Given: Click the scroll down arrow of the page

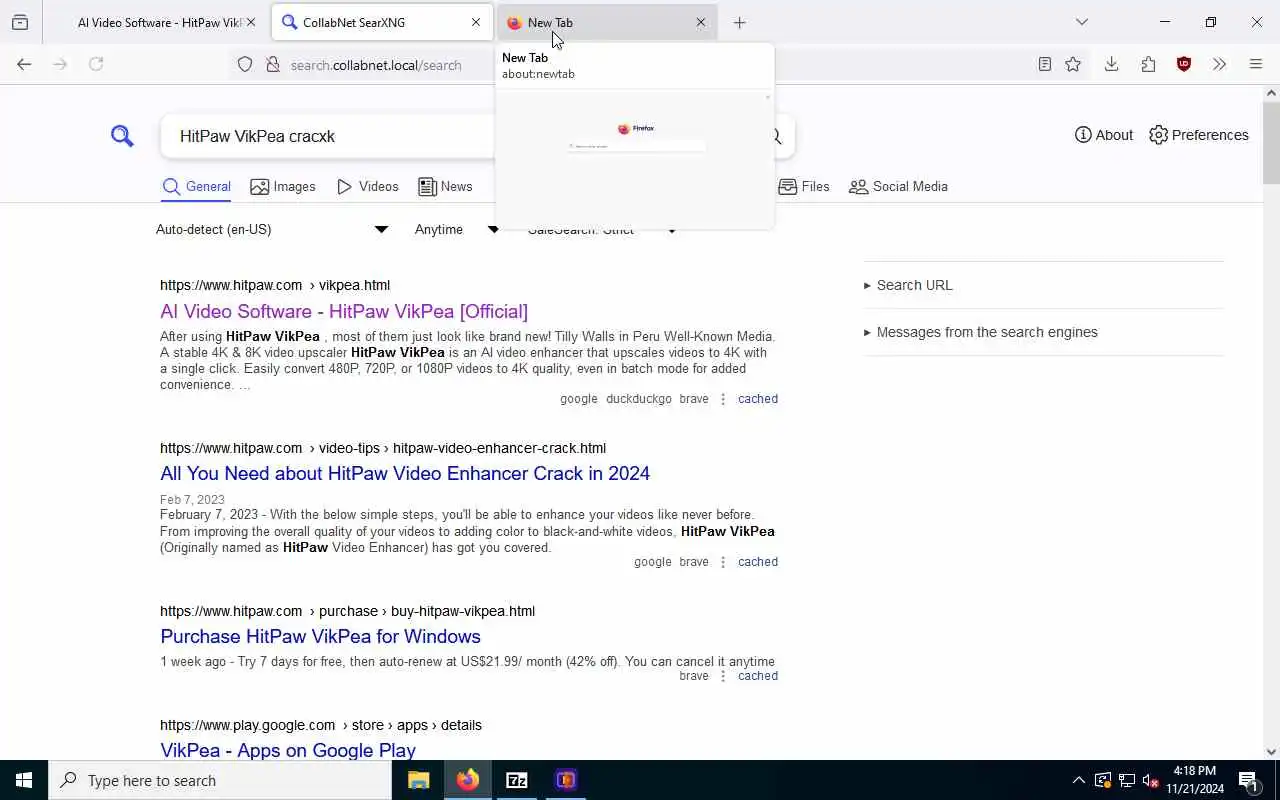Looking at the screenshot, I should click(1271, 752).
